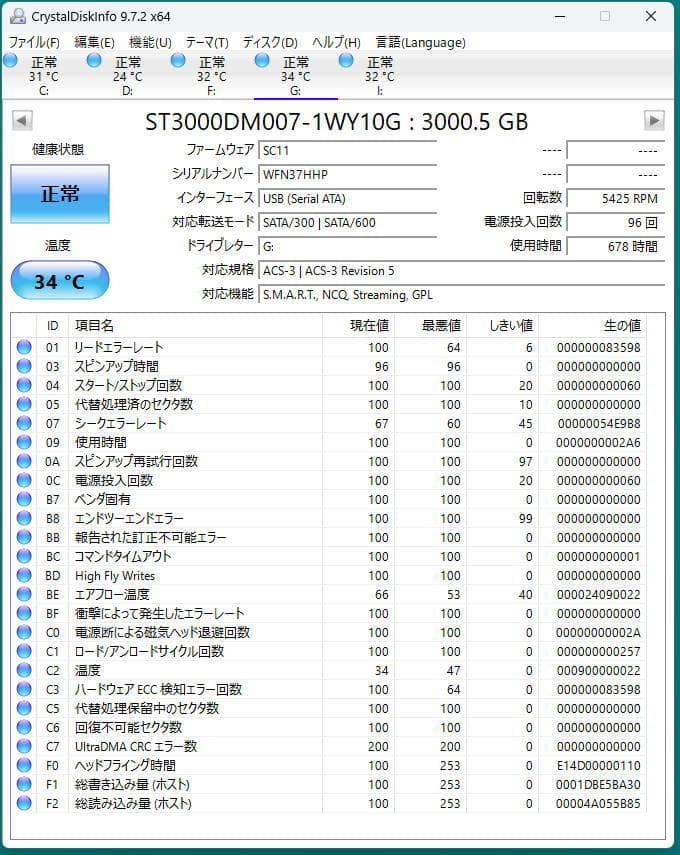Select the I: drive status icon
The height and width of the screenshot is (855, 680).
[346, 61]
